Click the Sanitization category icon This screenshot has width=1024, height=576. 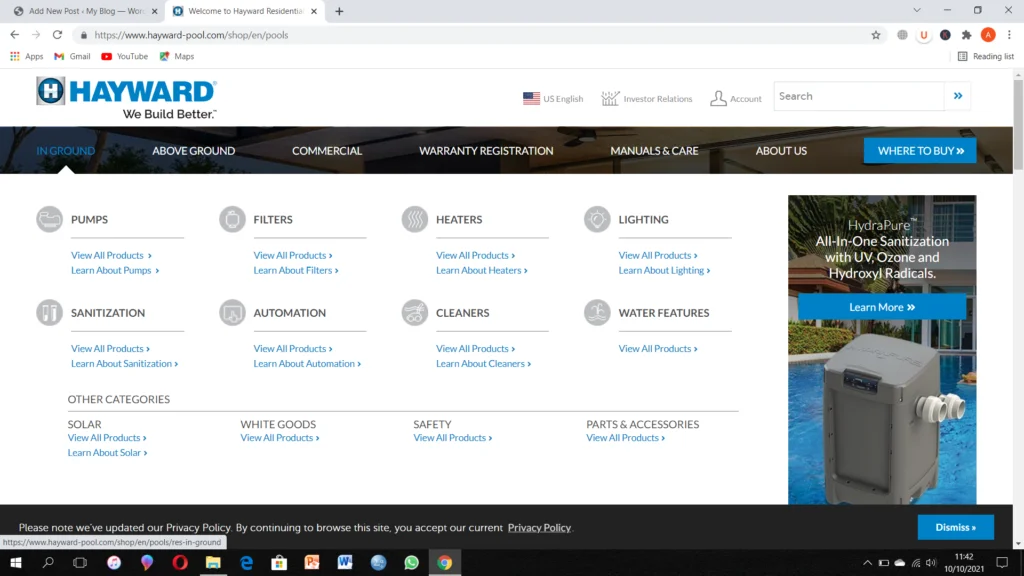(49, 313)
